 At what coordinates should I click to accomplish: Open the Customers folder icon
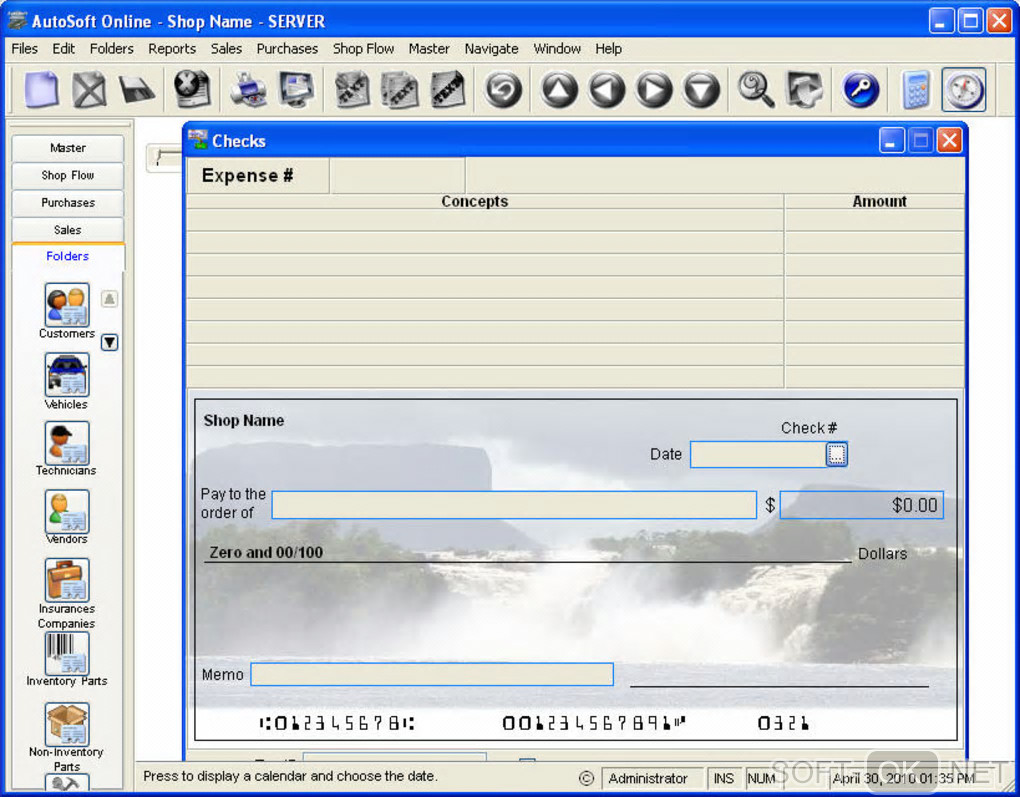click(66, 304)
